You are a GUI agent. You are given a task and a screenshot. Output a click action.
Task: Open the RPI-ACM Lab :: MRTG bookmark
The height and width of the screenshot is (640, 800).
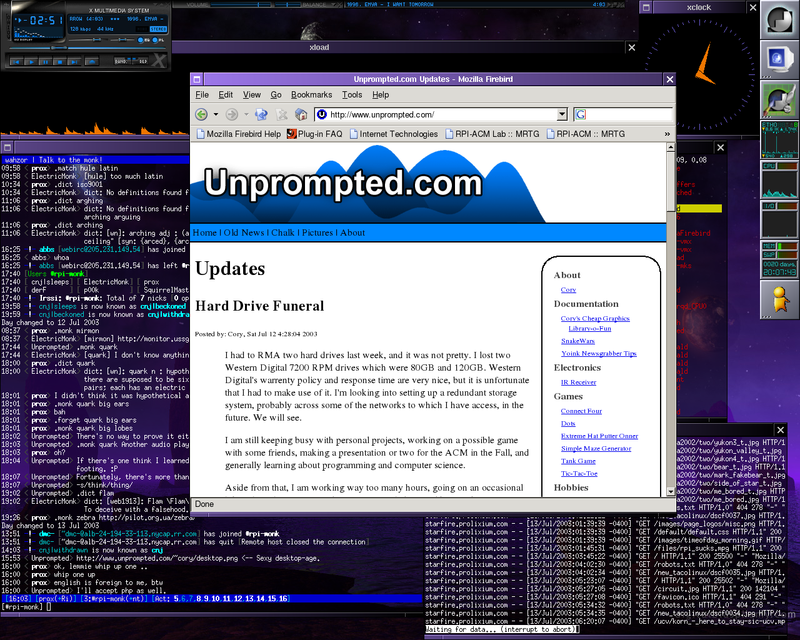click(492, 134)
